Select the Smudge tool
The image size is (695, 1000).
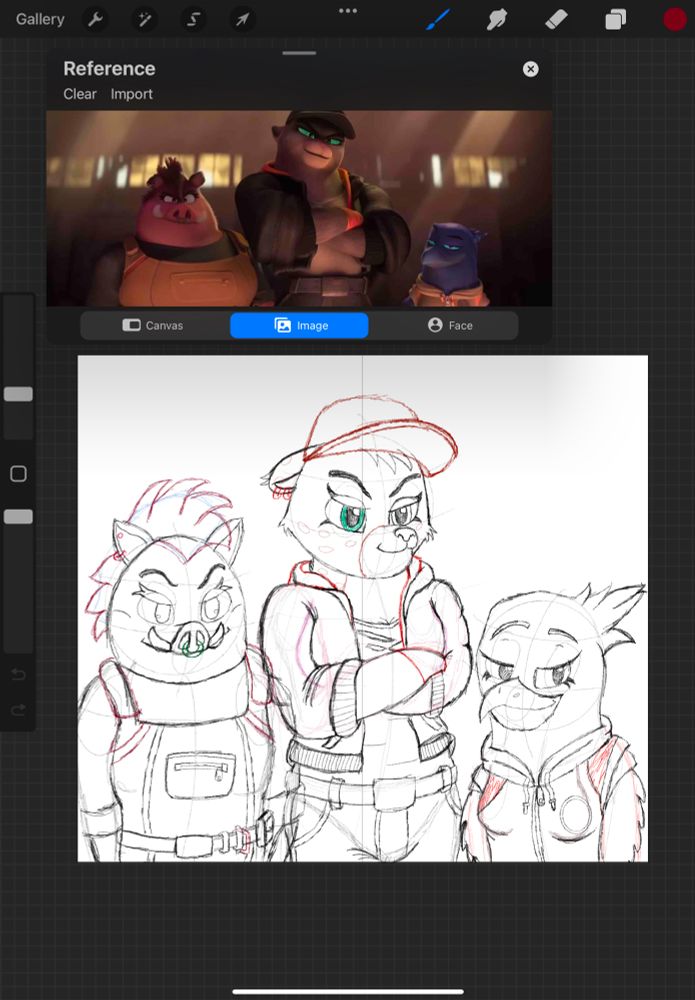point(497,20)
